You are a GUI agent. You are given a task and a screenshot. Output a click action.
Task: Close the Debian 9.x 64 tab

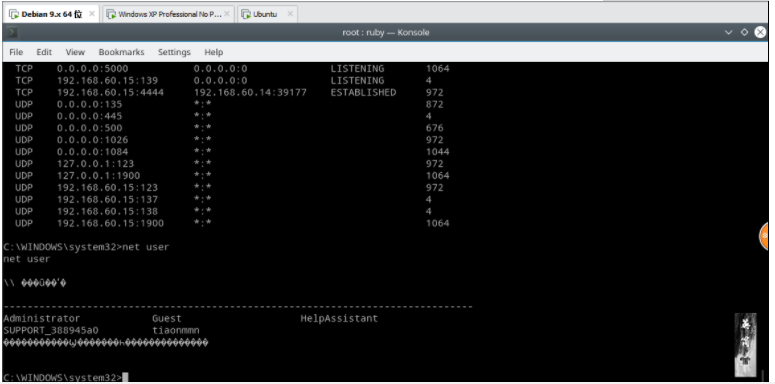pos(92,14)
